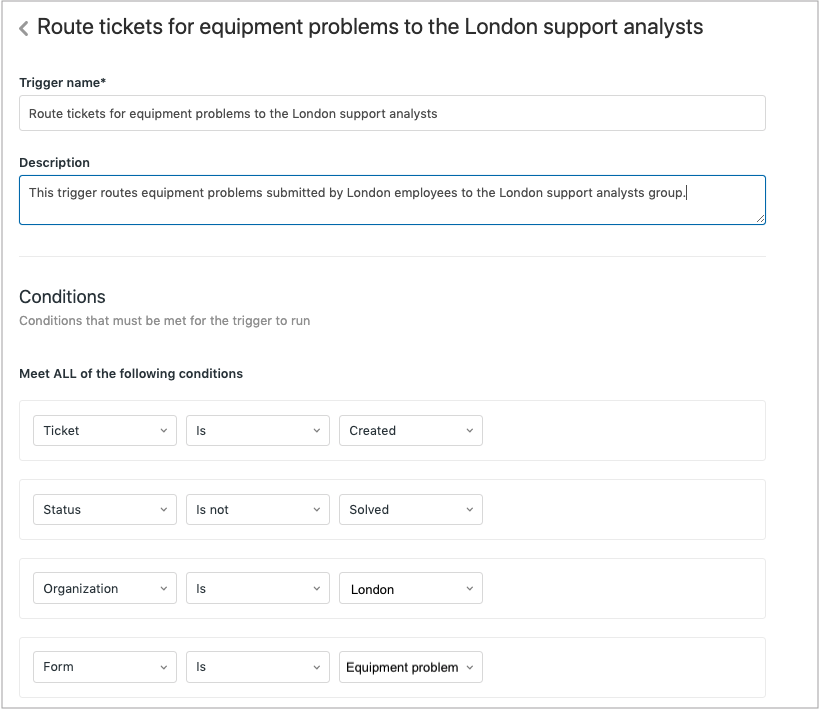Image resolution: width=819 pixels, height=710 pixels.
Task: Click the chevron arrow on the Equipment problem dropdown
Action: (469, 667)
